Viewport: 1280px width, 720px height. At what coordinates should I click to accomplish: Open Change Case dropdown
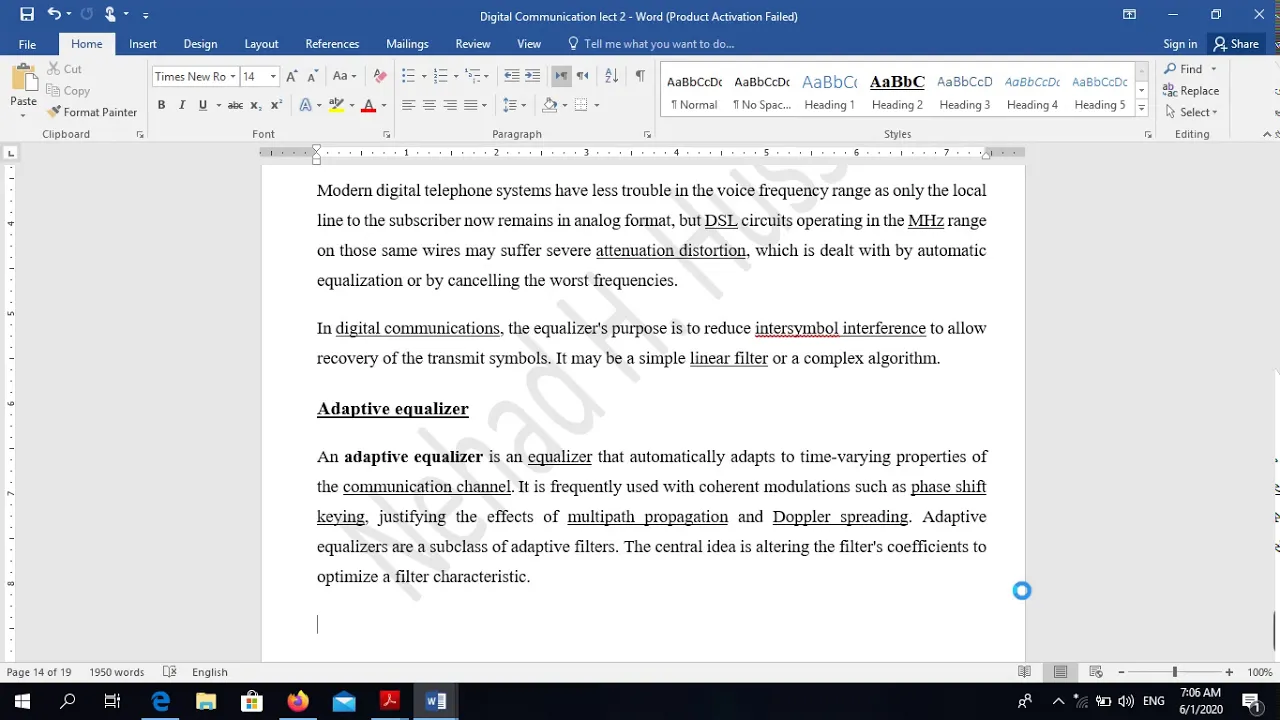[345, 76]
